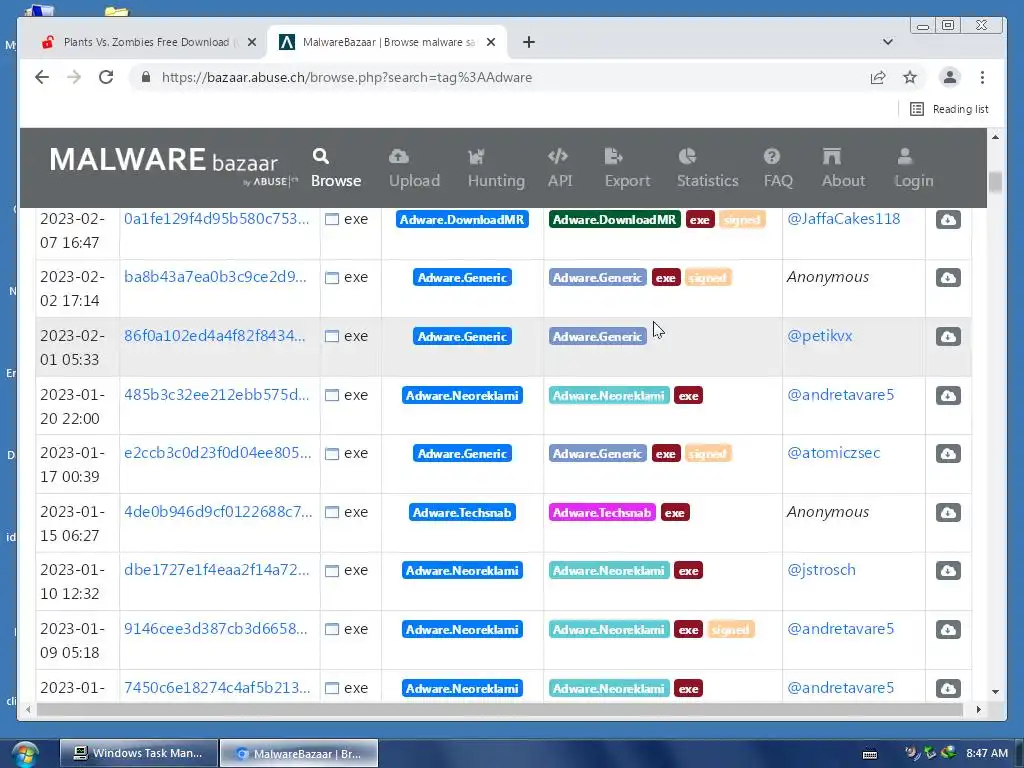Screen dimensions: 1024x768
Task: Open the FAQ page
Action: (x=778, y=168)
